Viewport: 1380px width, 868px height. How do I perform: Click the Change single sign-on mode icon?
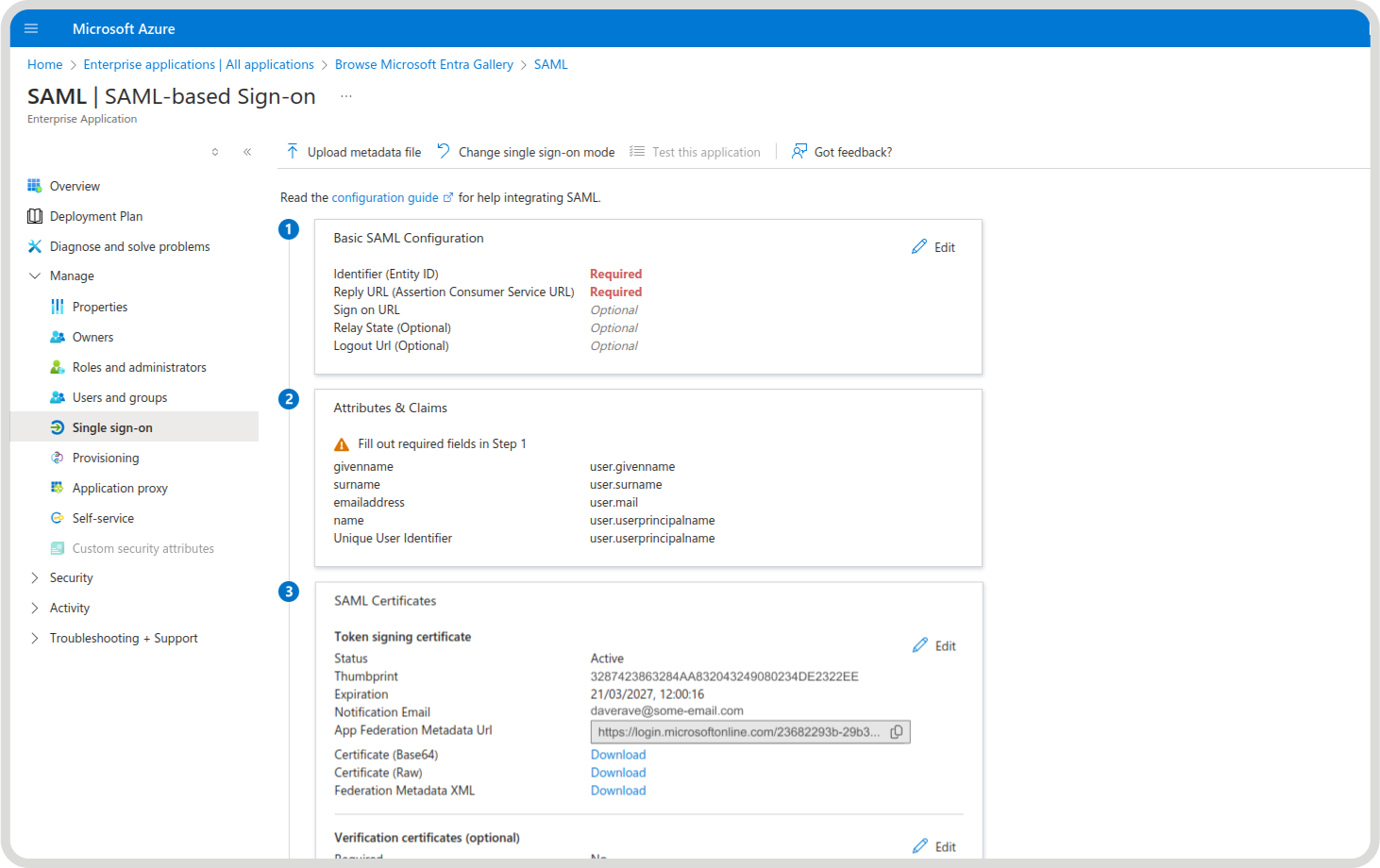coord(444,151)
